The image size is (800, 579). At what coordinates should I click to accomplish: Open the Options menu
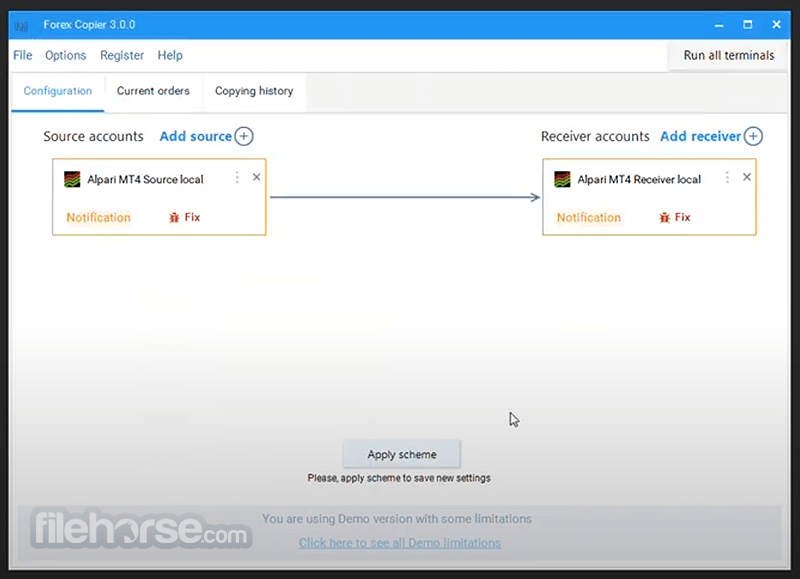tap(66, 55)
